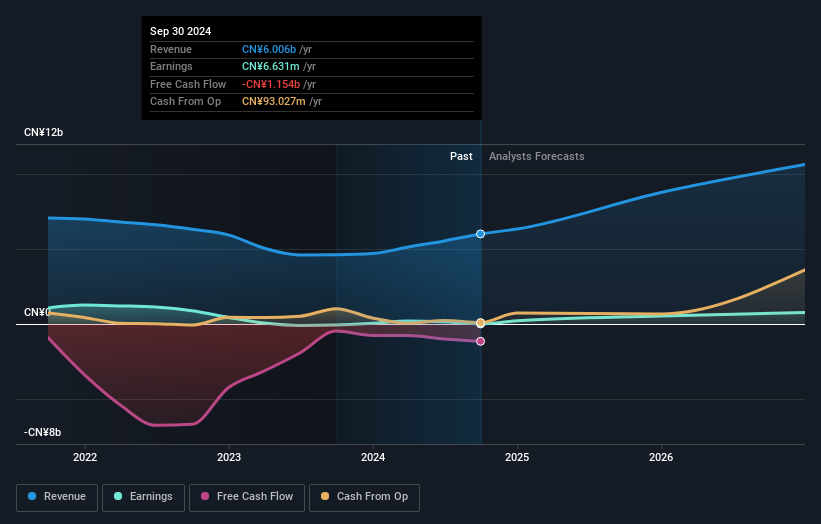821x524 pixels.
Task: Click the CN¥0 y-axis label
Action: (37, 313)
